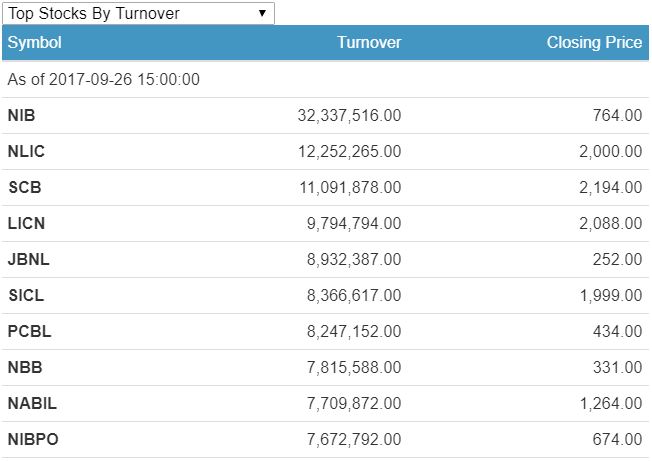Screen dimensions: 652x461
Task: Click the Symbol column header
Action: coord(35,43)
